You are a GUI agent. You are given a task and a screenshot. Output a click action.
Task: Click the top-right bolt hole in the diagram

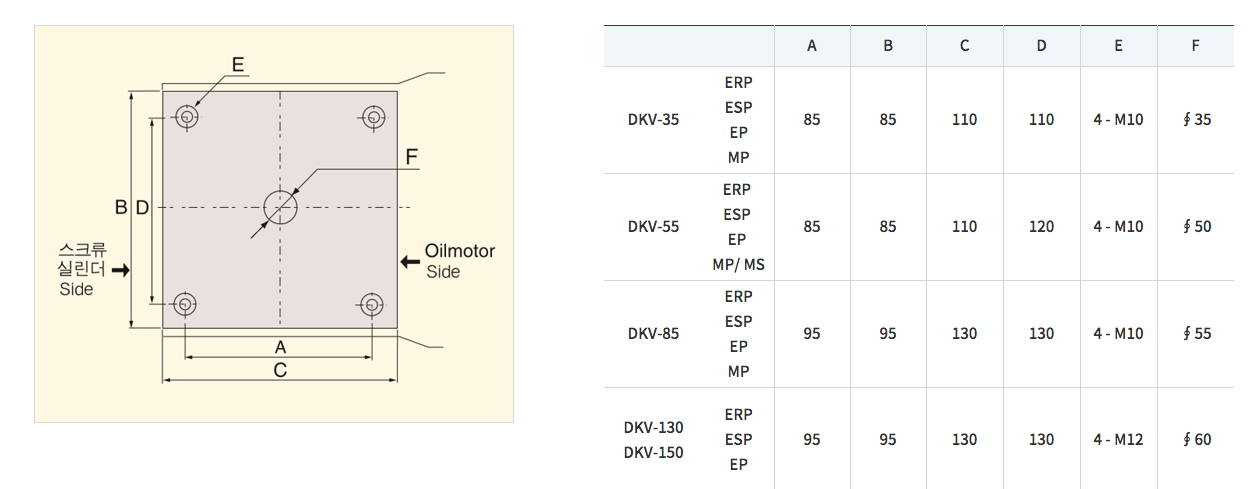[373, 117]
